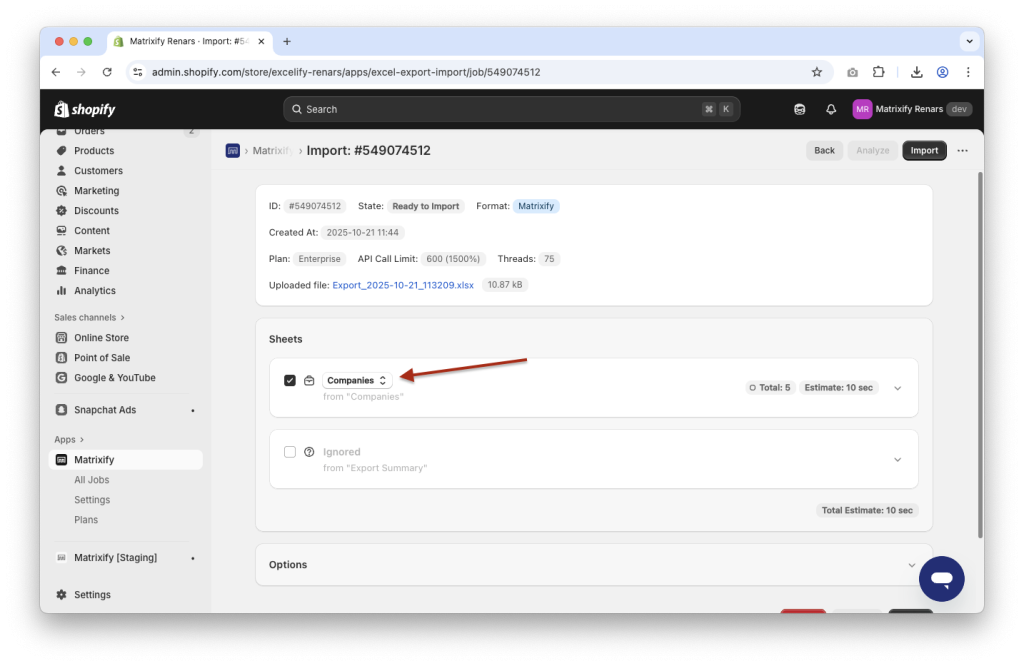Open All Jobs under Matrixify

[x=92, y=479]
